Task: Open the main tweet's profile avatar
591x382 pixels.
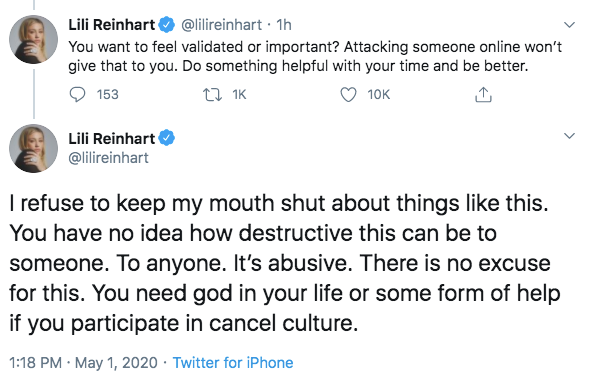Action: point(33,148)
